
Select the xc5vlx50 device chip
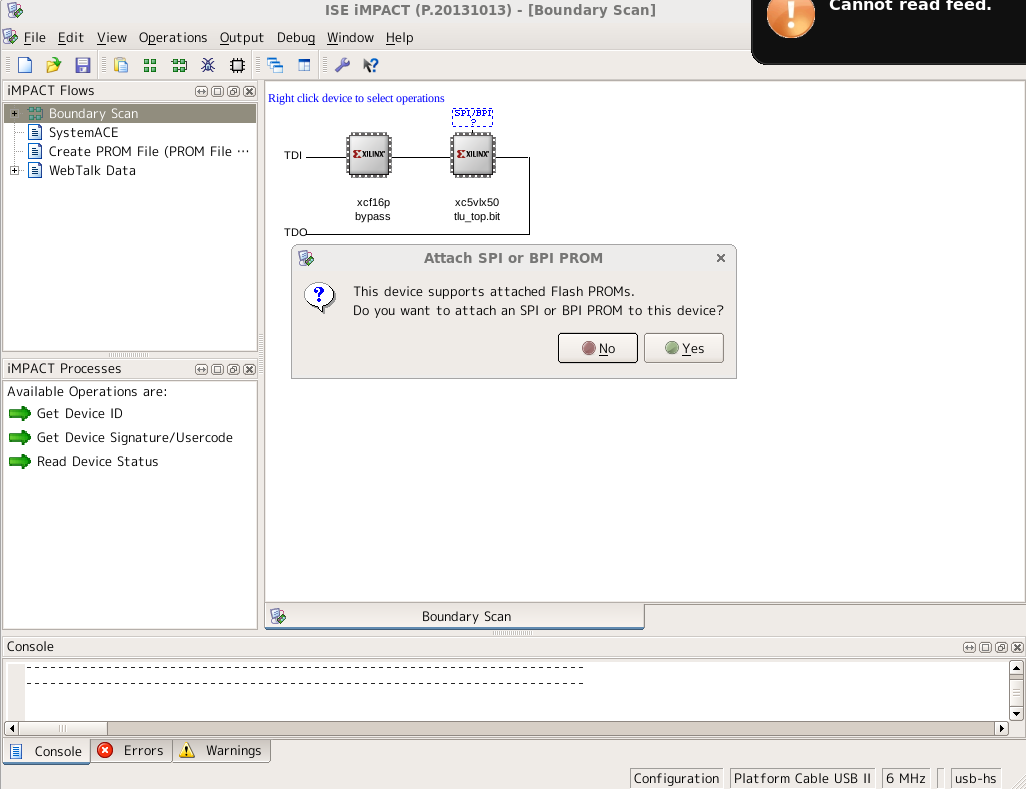pyautogui.click(x=472, y=155)
